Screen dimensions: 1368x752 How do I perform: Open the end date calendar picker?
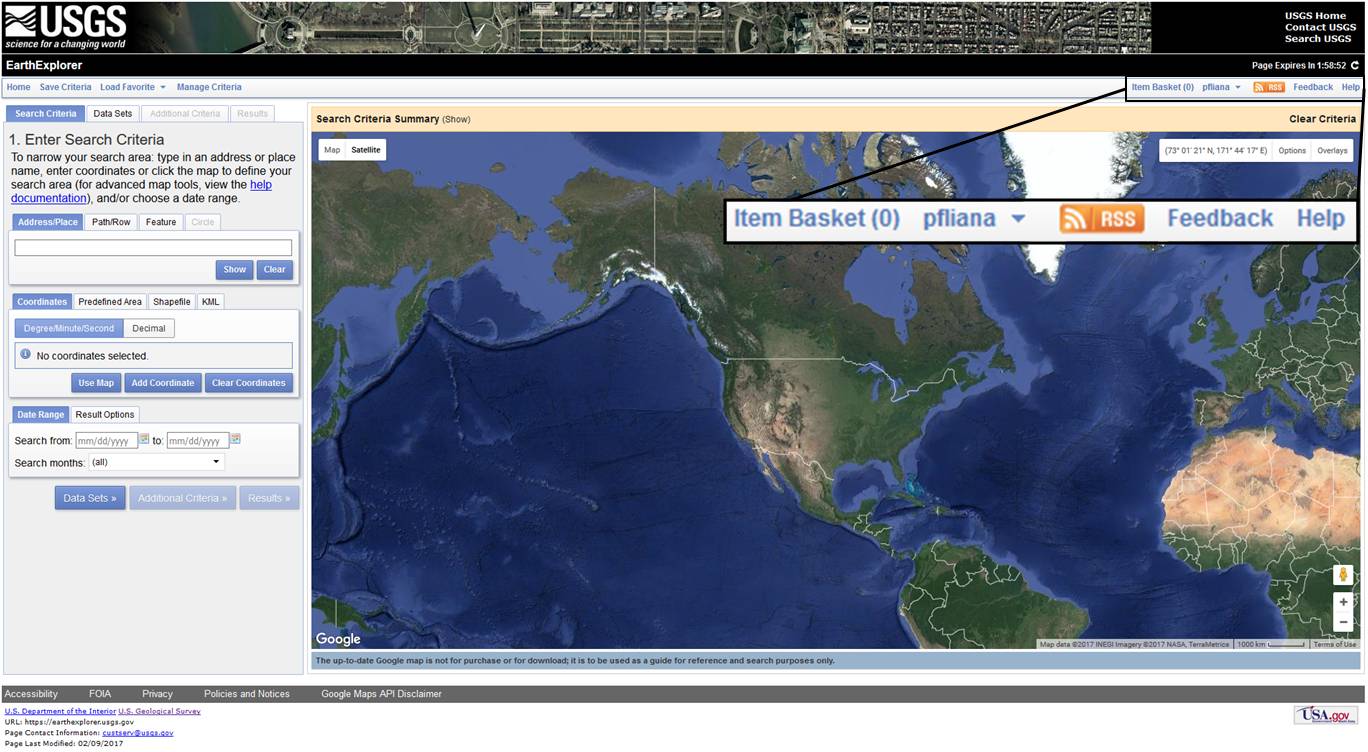[236, 439]
